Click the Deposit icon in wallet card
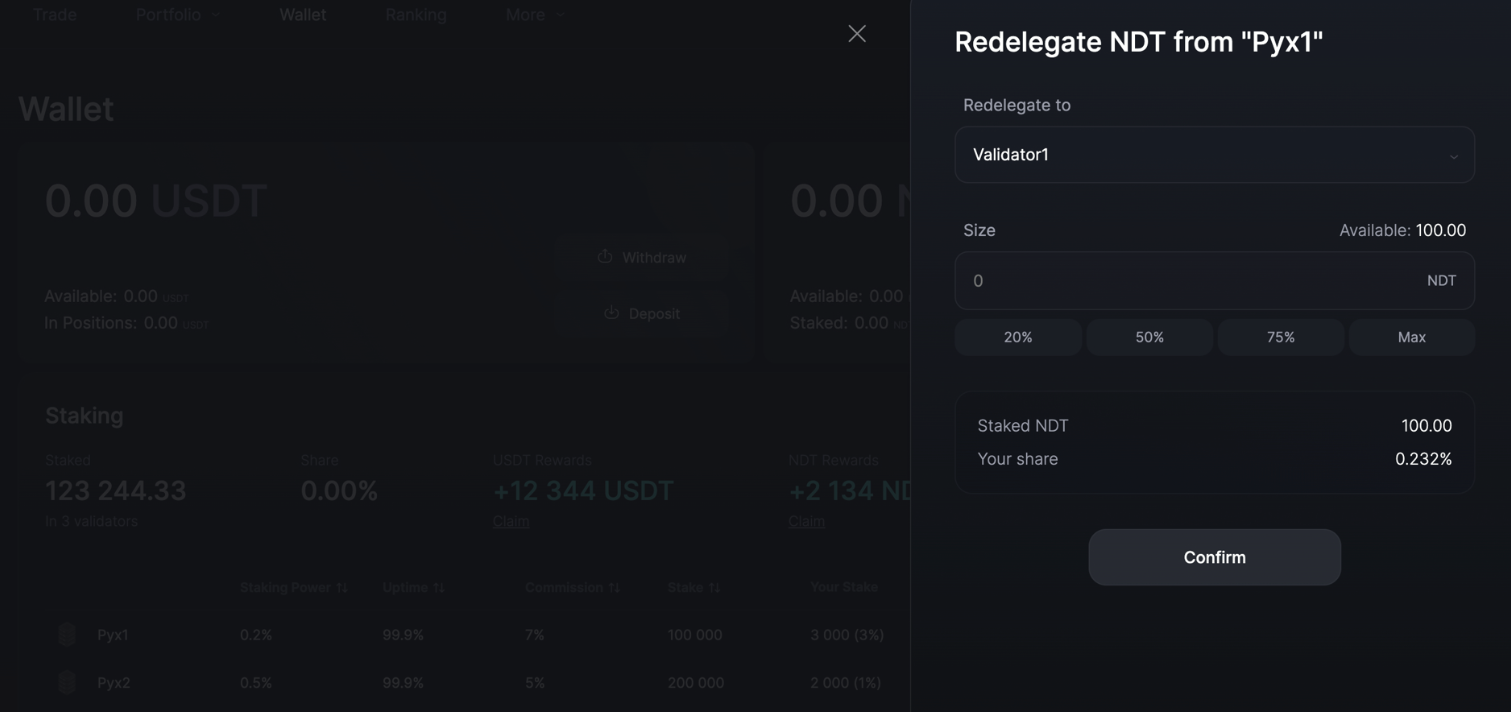The height and width of the screenshot is (712, 1511). [x=611, y=313]
